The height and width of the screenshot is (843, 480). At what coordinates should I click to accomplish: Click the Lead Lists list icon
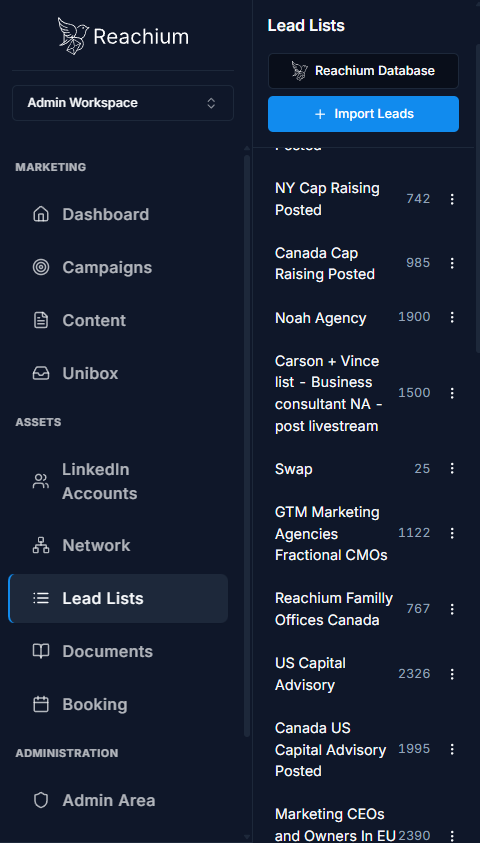[41, 598]
